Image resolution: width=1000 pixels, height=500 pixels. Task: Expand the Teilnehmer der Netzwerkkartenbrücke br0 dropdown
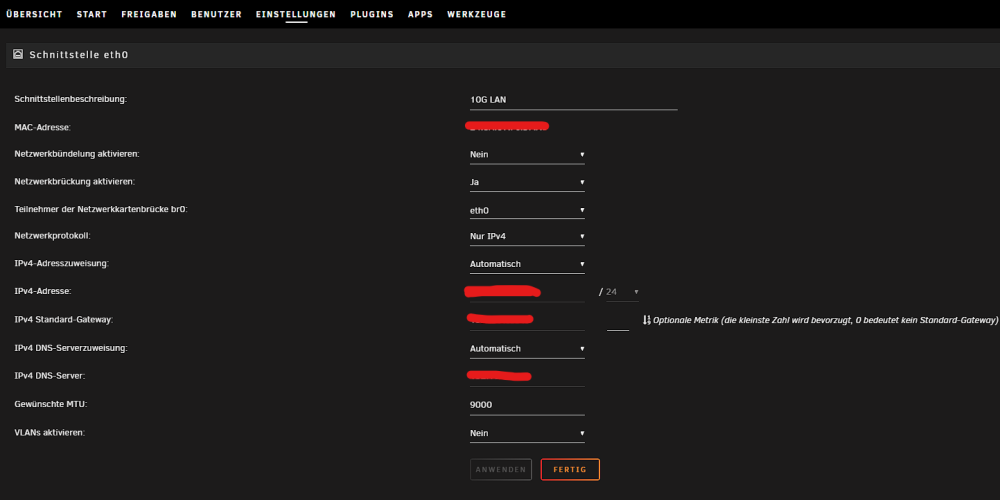(x=527, y=210)
